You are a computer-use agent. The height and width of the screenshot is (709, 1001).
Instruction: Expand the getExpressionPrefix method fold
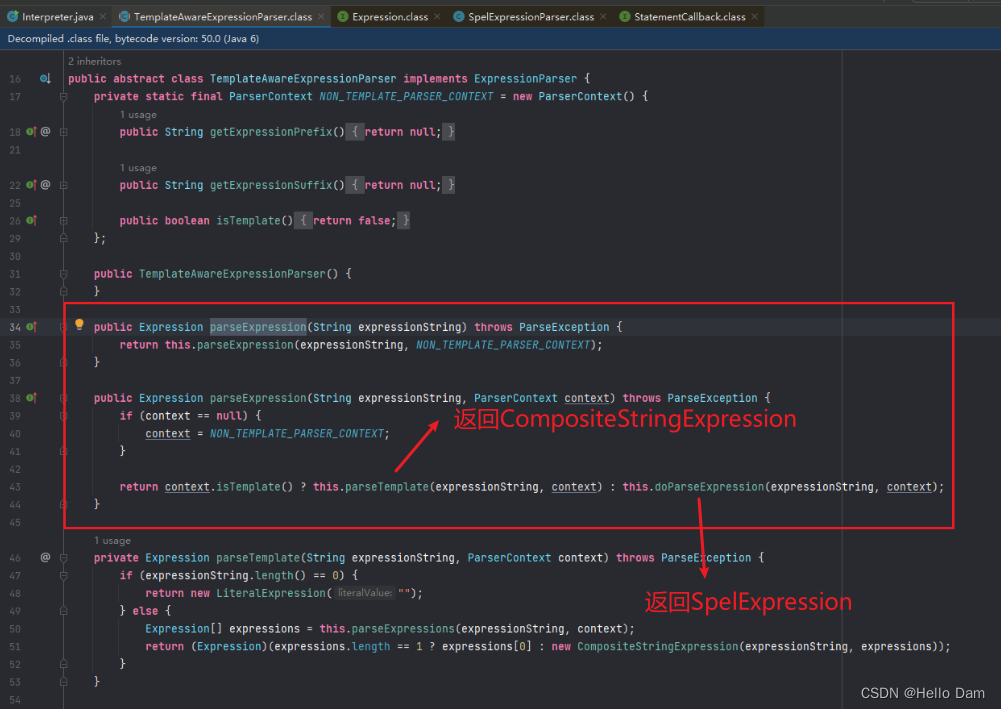tap(63, 132)
